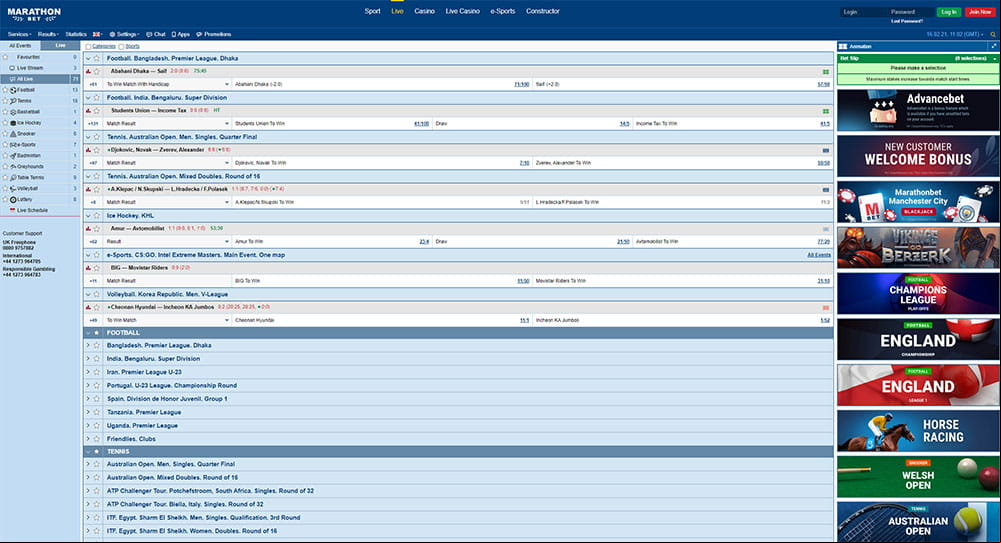Image resolution: width=1001 pixels, height=543 pixels.
Task: Click the Snooker triangle icon in the sidebar
Action: coord(13,133)
